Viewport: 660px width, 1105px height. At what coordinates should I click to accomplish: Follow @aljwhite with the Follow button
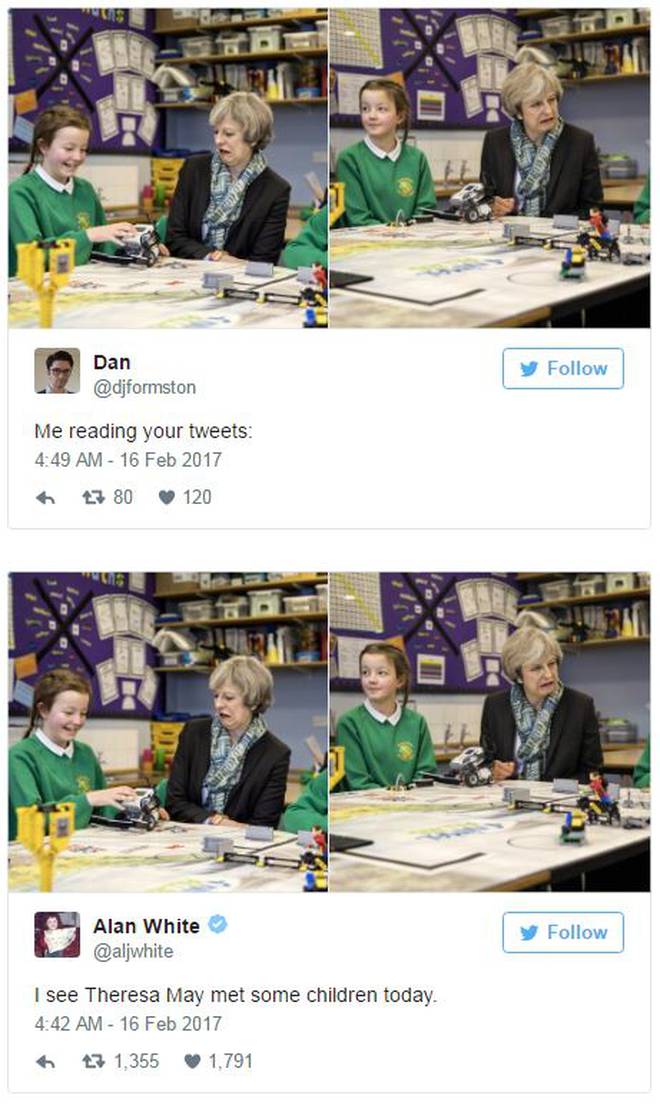(x=563, y=932)
